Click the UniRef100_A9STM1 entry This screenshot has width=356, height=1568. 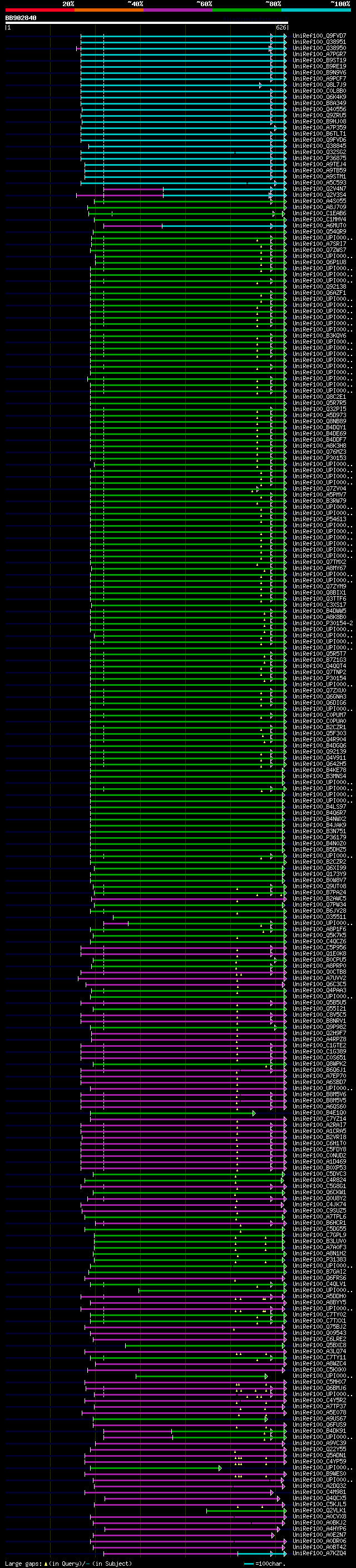319,176
